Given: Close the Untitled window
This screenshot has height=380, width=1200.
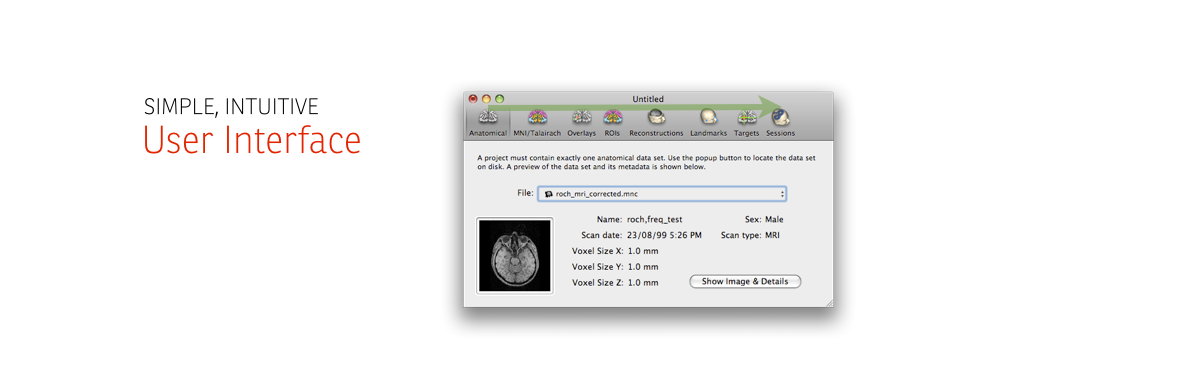Looking at the screenshot, I should [x=473, y=99].
